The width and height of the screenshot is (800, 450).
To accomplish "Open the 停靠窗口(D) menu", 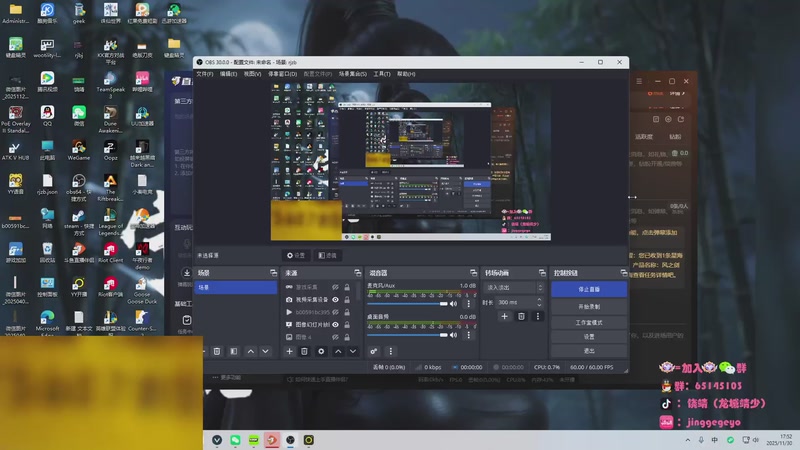I will click(282, 74).
